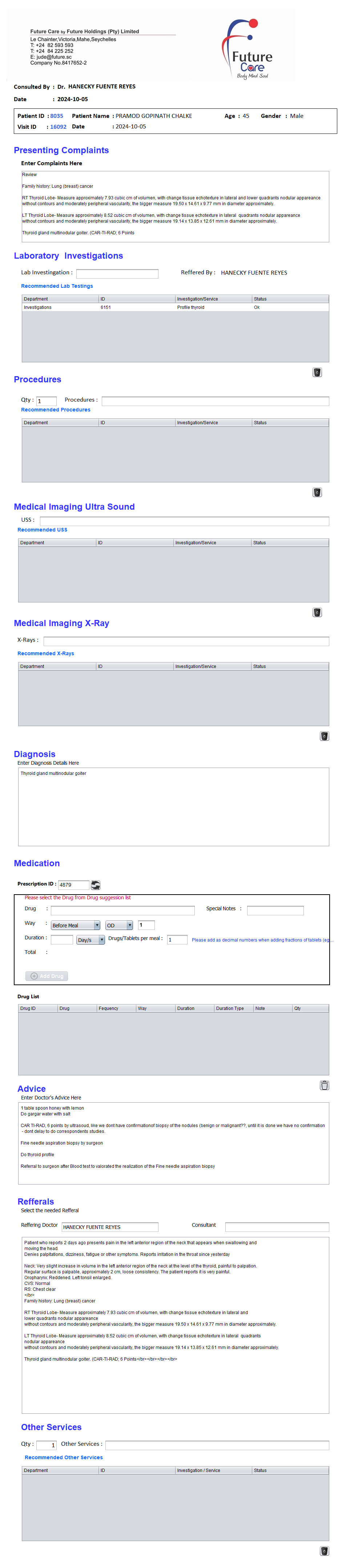Remove entry using X-Ray table trash icon

tap(324, 735)
